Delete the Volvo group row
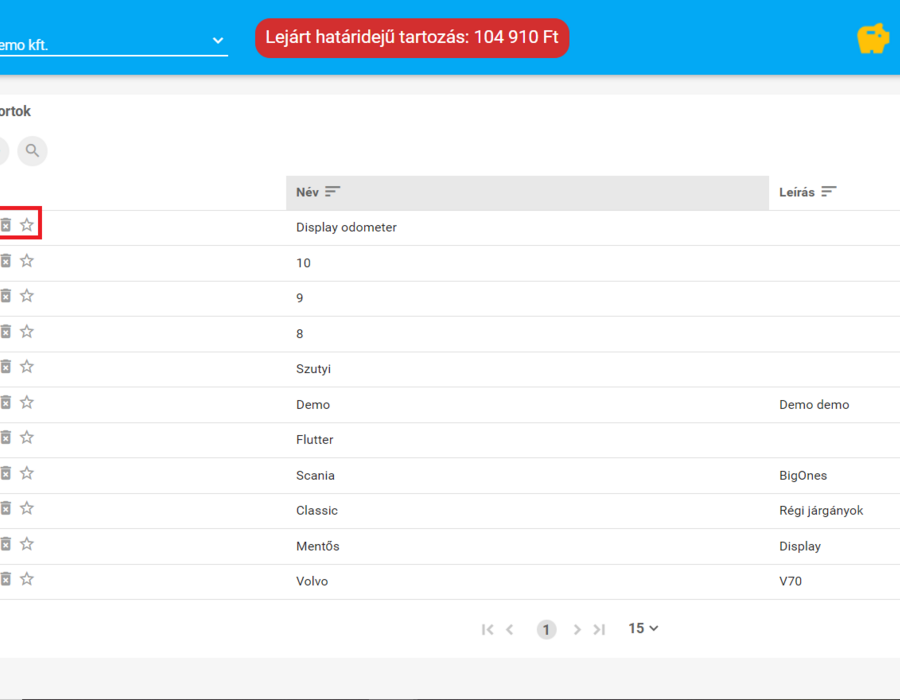The width and height of the screenshot is (900, 700). [5, 579]
